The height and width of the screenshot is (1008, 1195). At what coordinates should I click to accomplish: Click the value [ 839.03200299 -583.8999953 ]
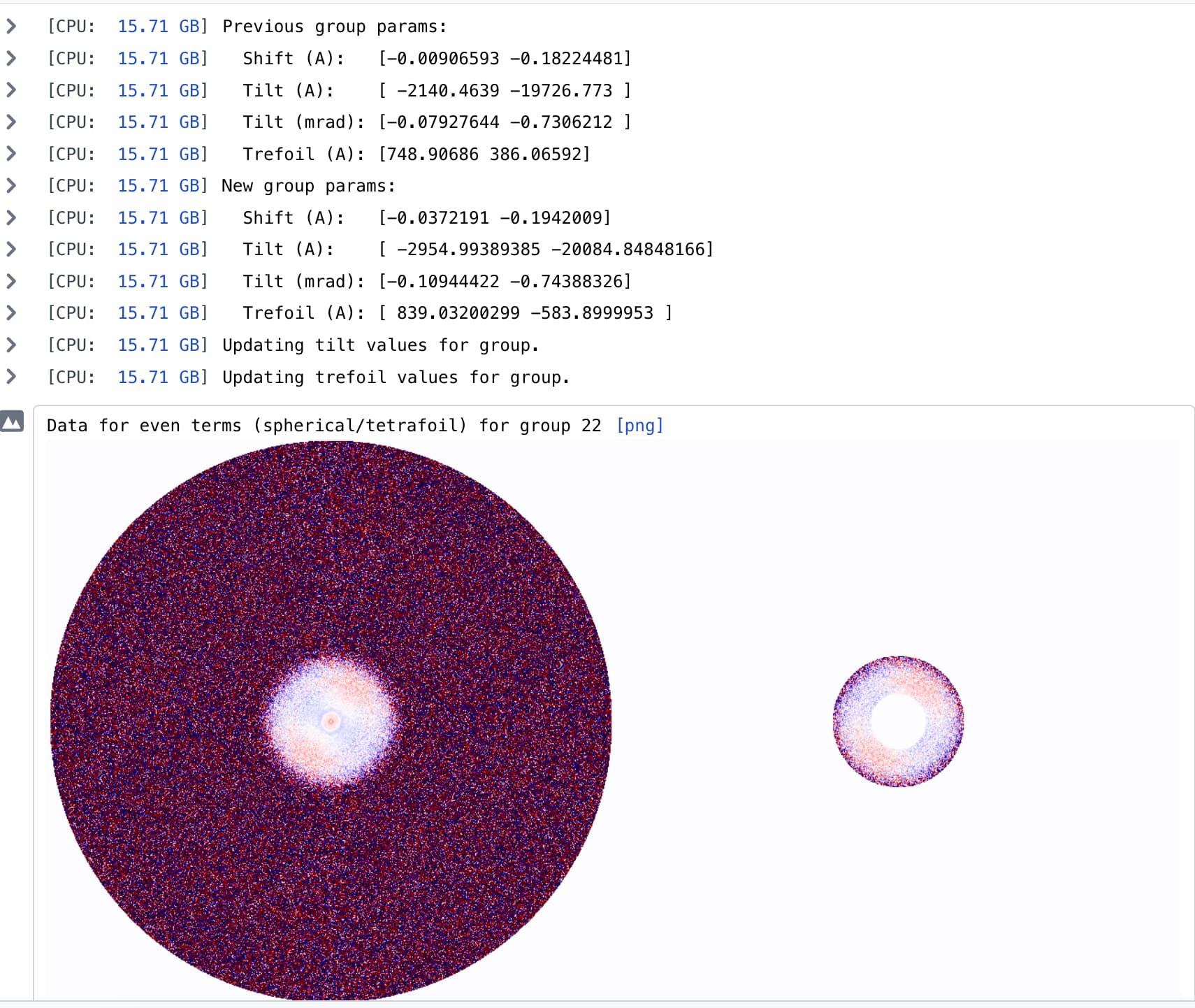526,312
